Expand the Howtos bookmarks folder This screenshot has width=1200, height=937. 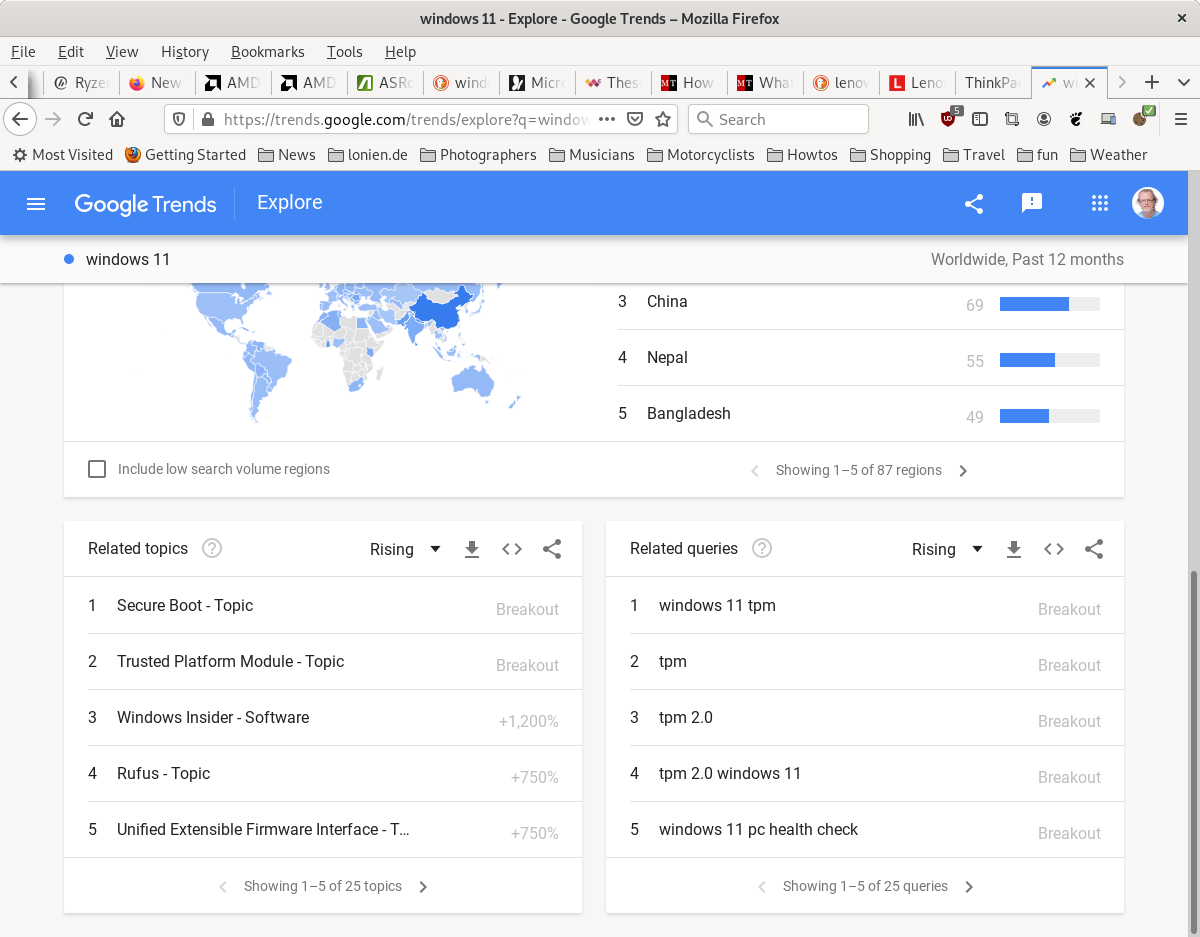(x=802, y=155)
